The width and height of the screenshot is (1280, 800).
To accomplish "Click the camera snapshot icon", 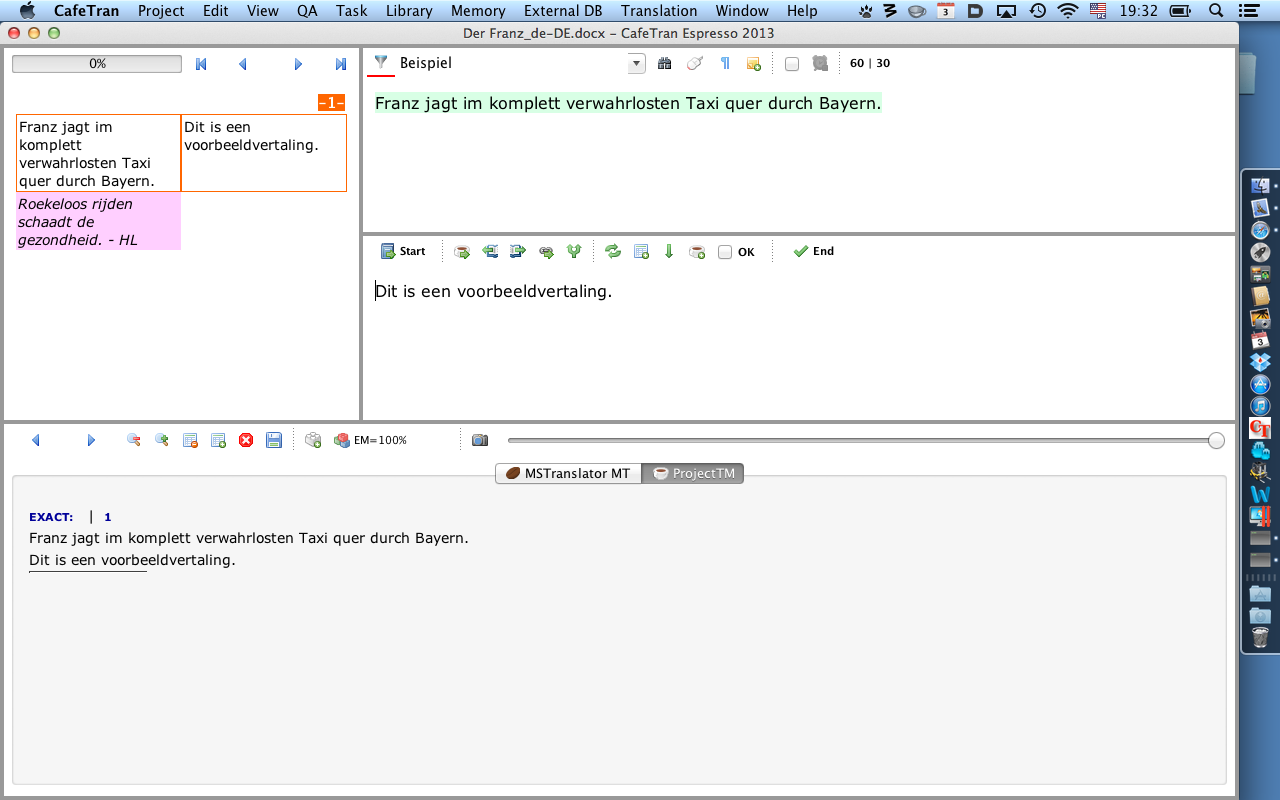I will click(x=480, y=440).
